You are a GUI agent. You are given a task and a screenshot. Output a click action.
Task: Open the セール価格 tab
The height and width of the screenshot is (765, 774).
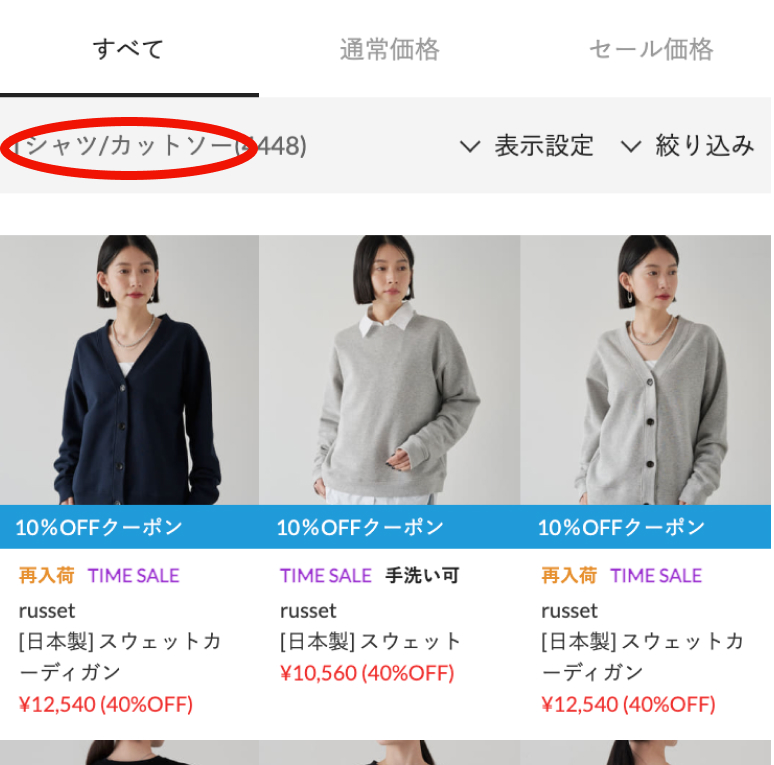point(651,49)
